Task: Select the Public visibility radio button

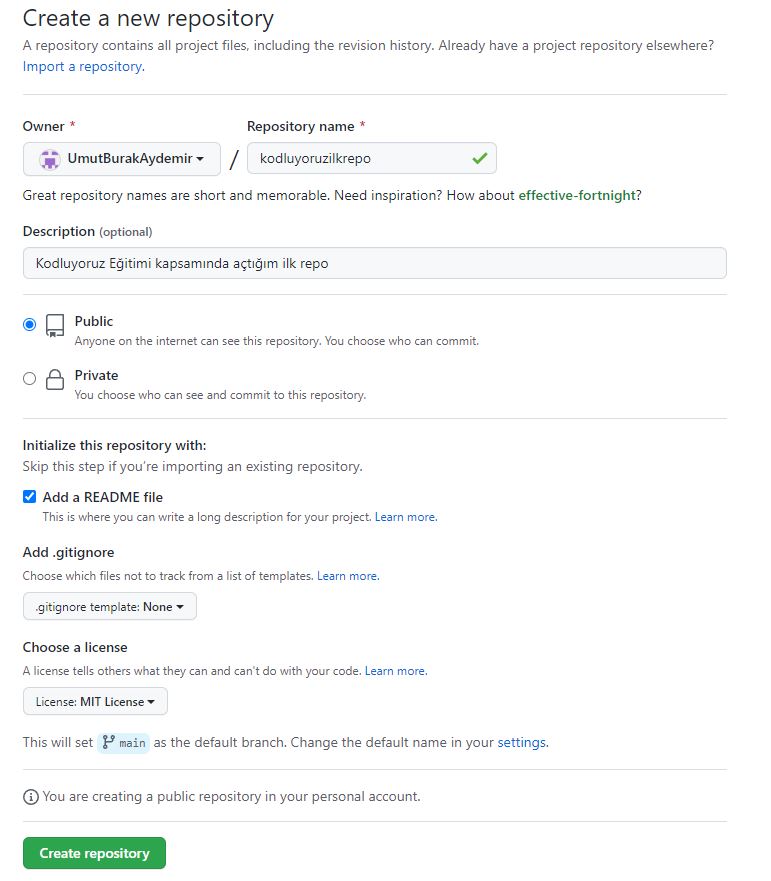Action: (x=29, y=322)
